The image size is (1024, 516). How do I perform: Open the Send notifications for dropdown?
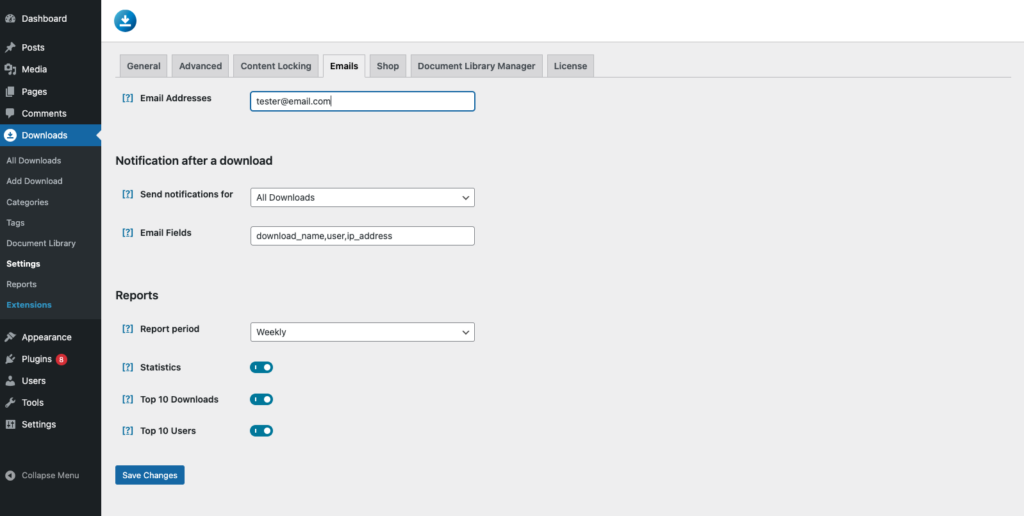coord(362,198)
